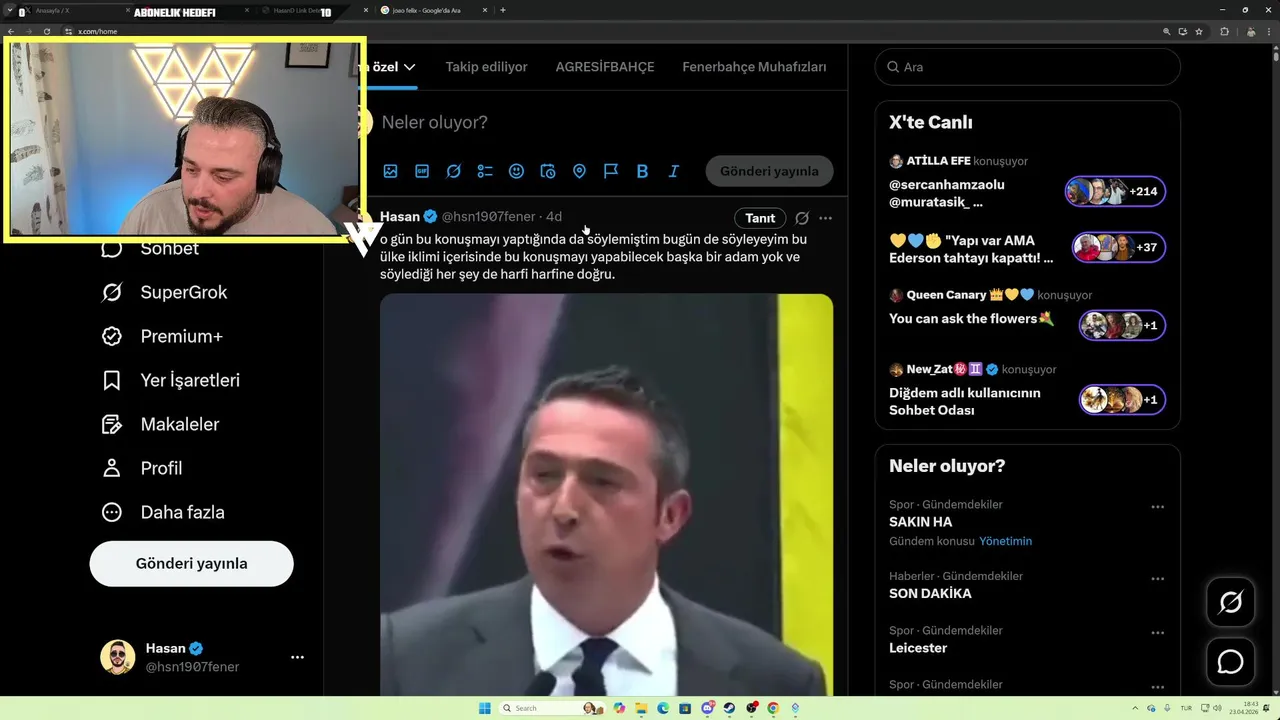Expand the Daha fazla menu
Screen dimensions: 1280x720
pyautogui.click(x=163, y=512)
